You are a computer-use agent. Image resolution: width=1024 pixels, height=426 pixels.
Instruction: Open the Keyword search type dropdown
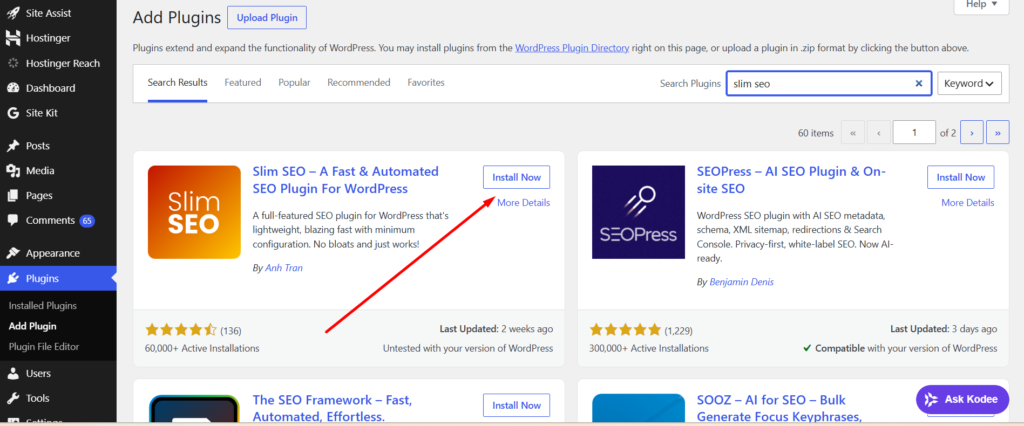click(x=969, y=84)
